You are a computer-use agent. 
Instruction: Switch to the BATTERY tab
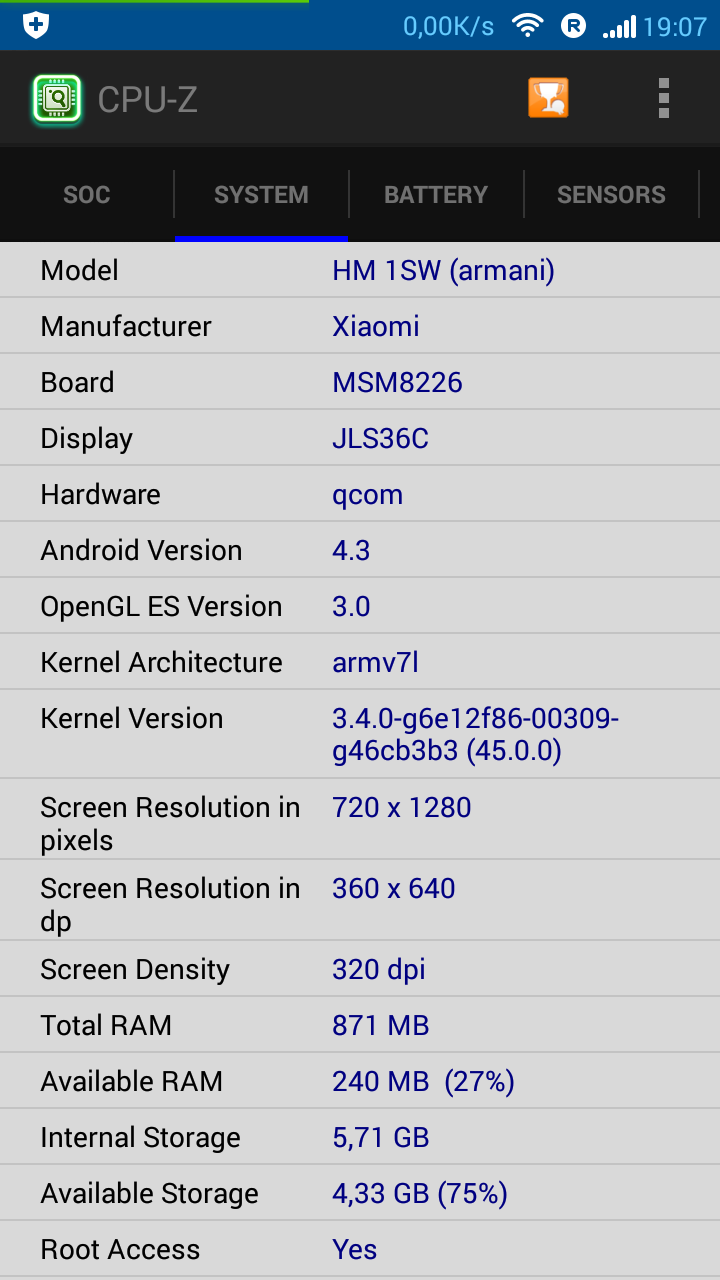[x=436, y=194]
